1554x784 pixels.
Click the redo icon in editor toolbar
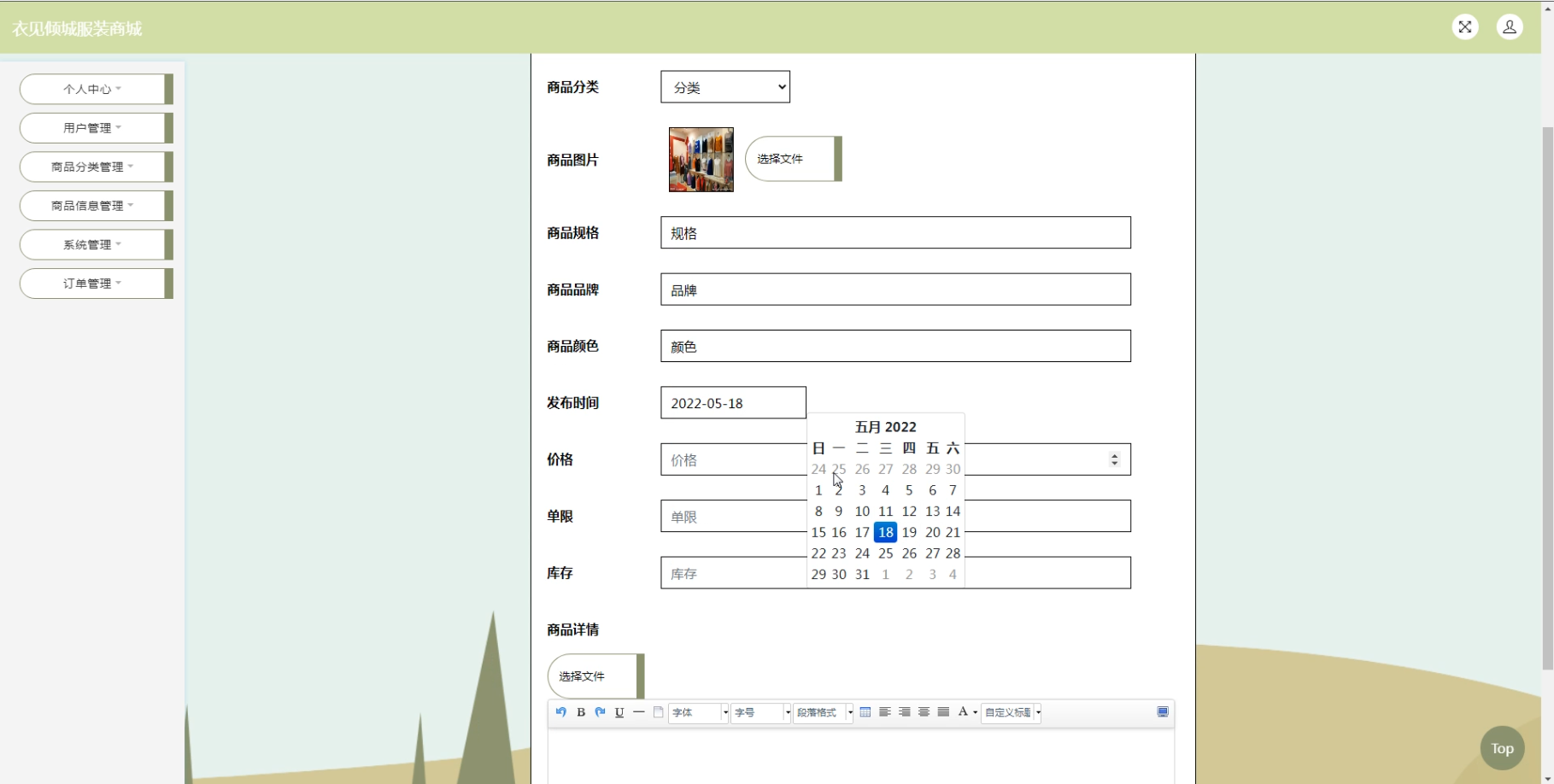[600, 712]
